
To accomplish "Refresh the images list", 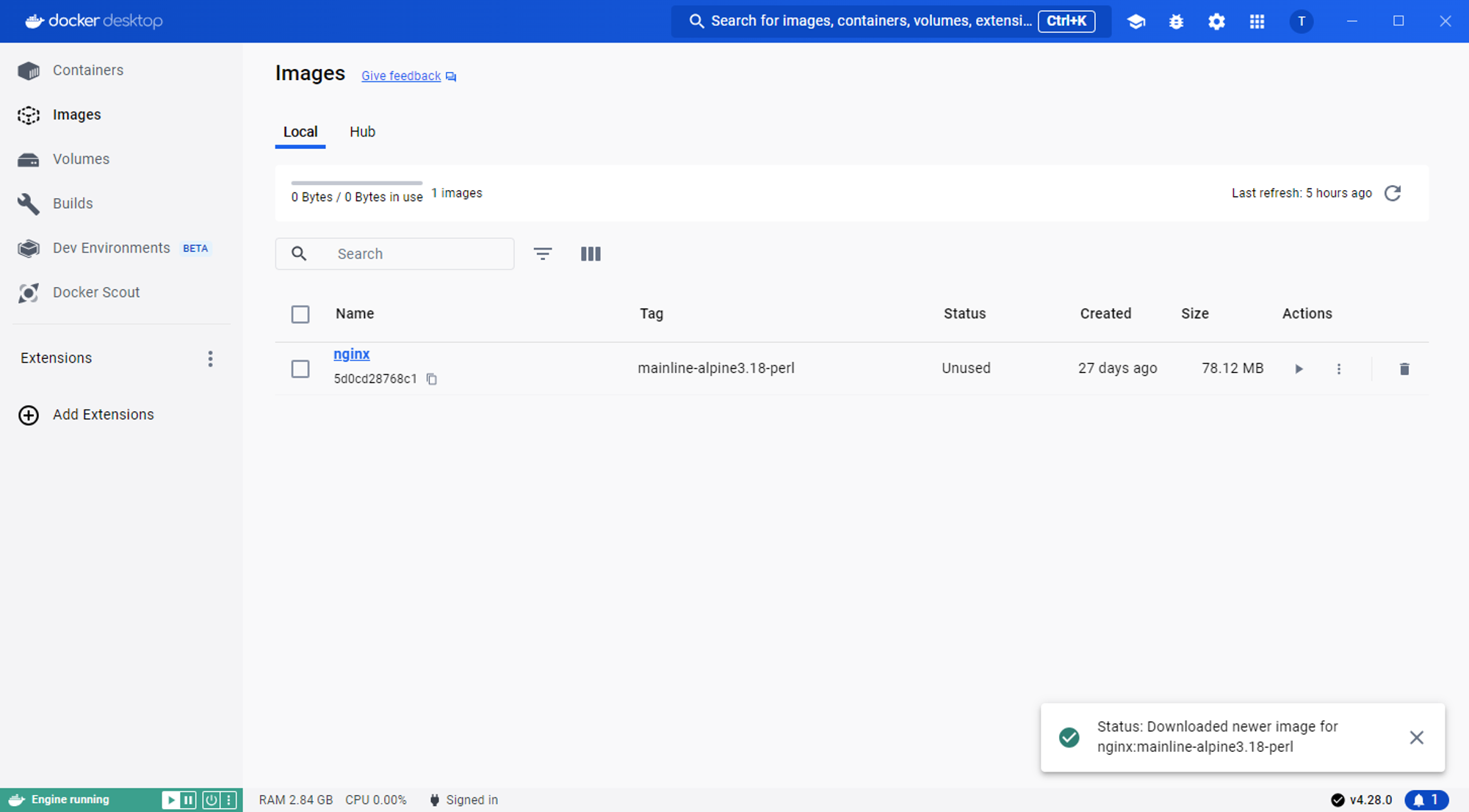I will [x=1392, y=193].
